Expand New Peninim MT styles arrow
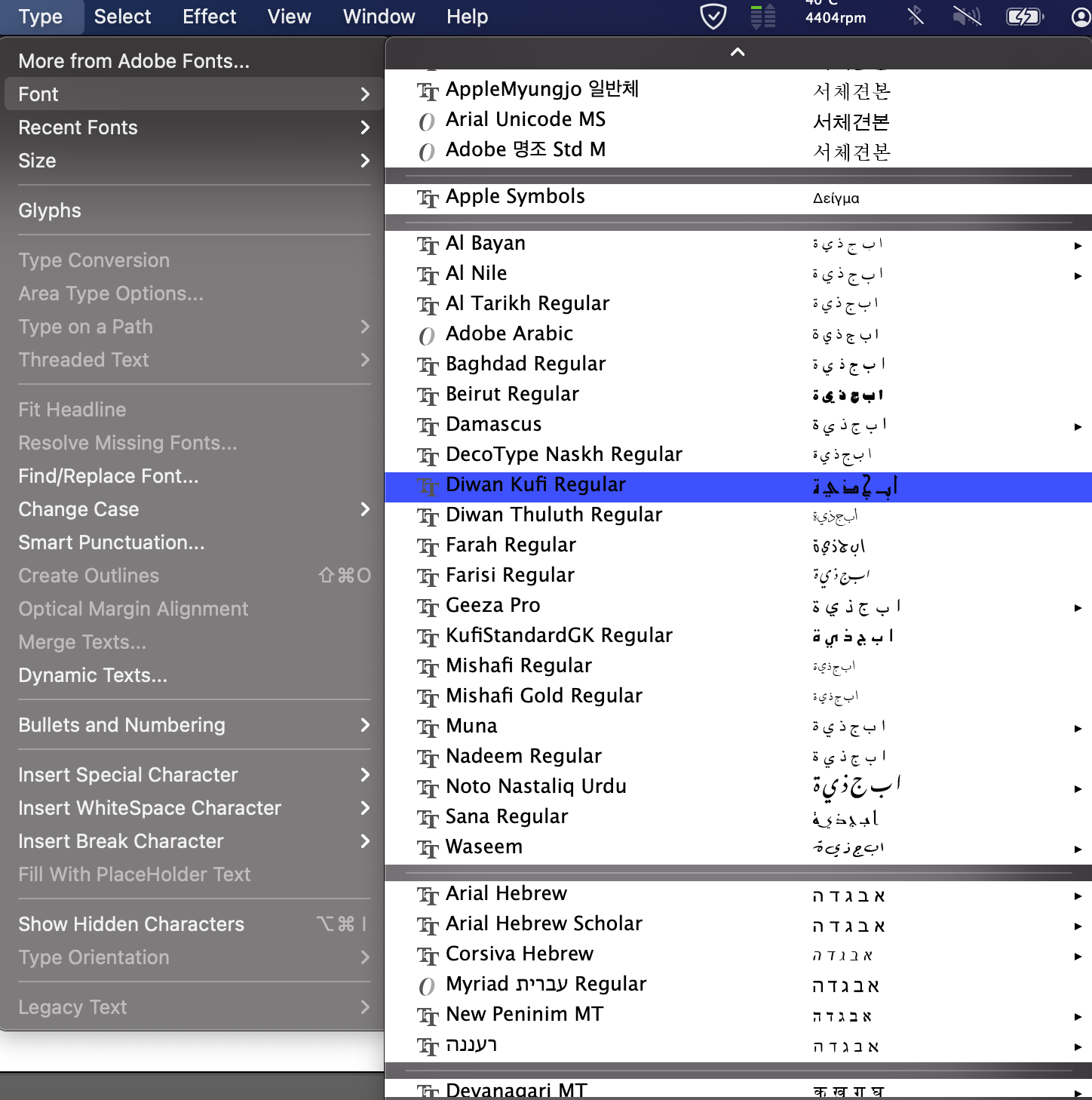Viewport: 1092px width, 1100px height. [x=1078, y=1016]
